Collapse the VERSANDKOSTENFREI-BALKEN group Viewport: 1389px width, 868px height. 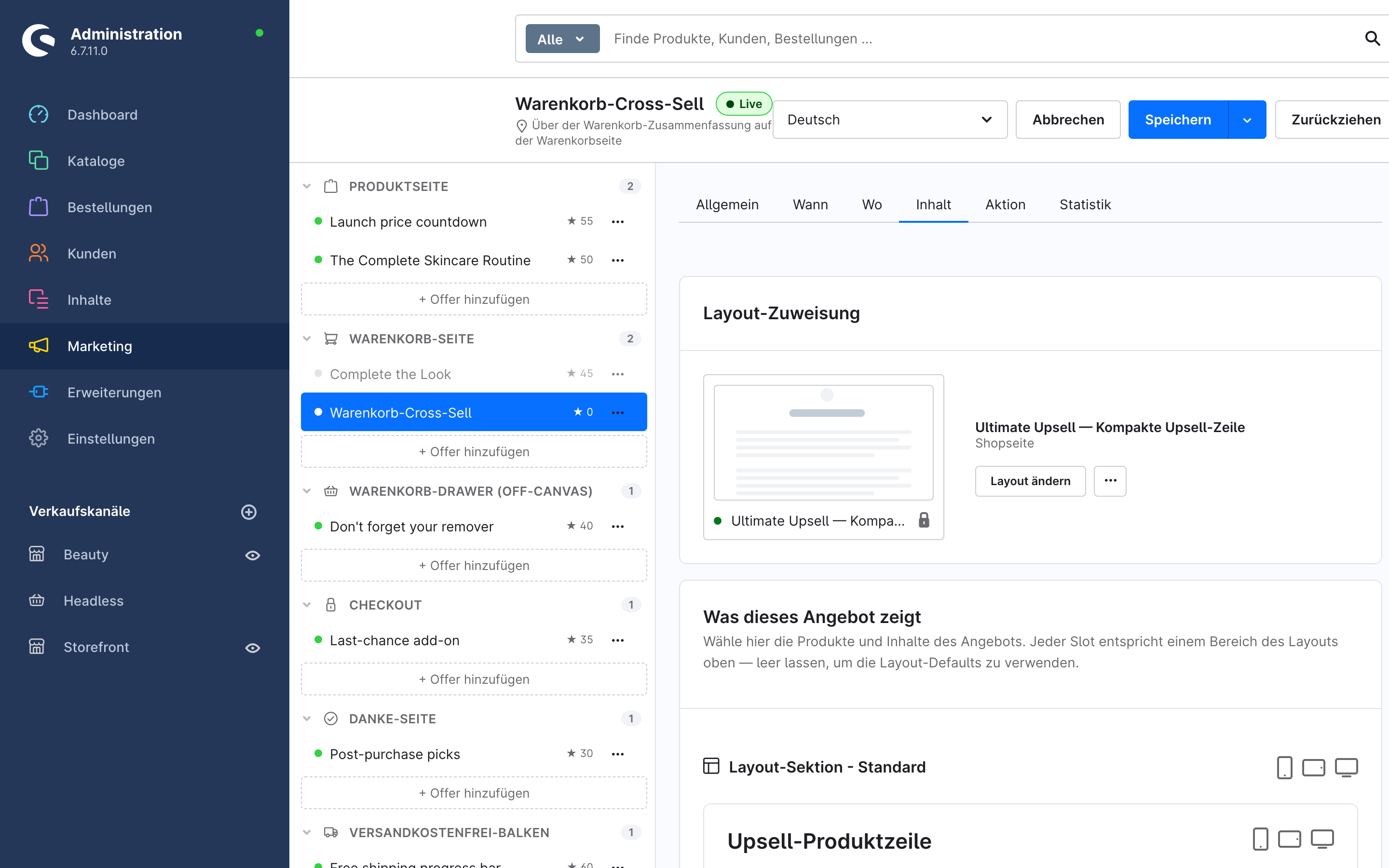(307, 832)
